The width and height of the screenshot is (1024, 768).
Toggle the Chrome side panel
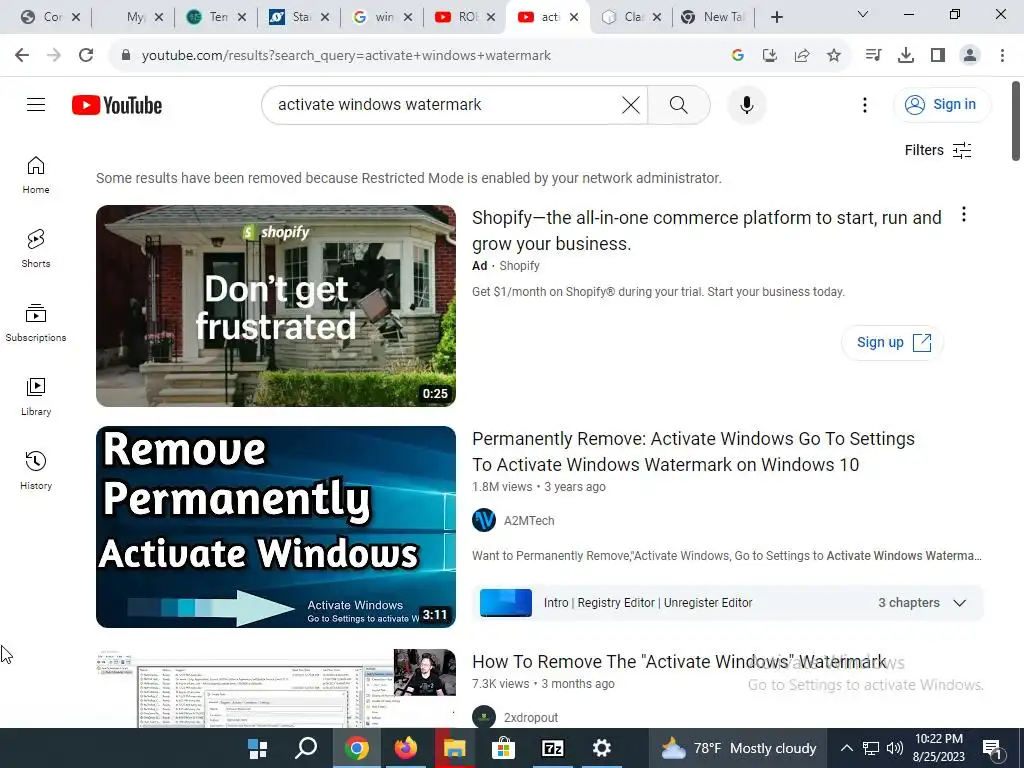point(938,56)
